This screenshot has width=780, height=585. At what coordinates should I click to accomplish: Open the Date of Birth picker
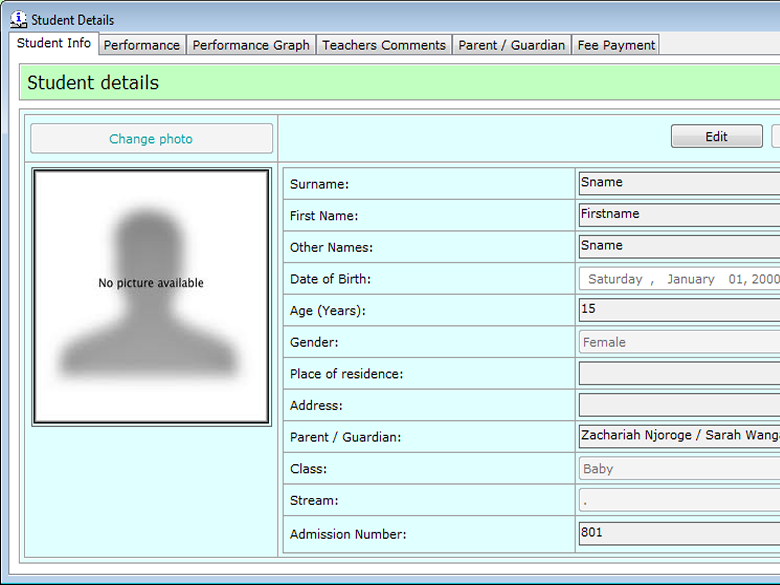coord(679,279)
